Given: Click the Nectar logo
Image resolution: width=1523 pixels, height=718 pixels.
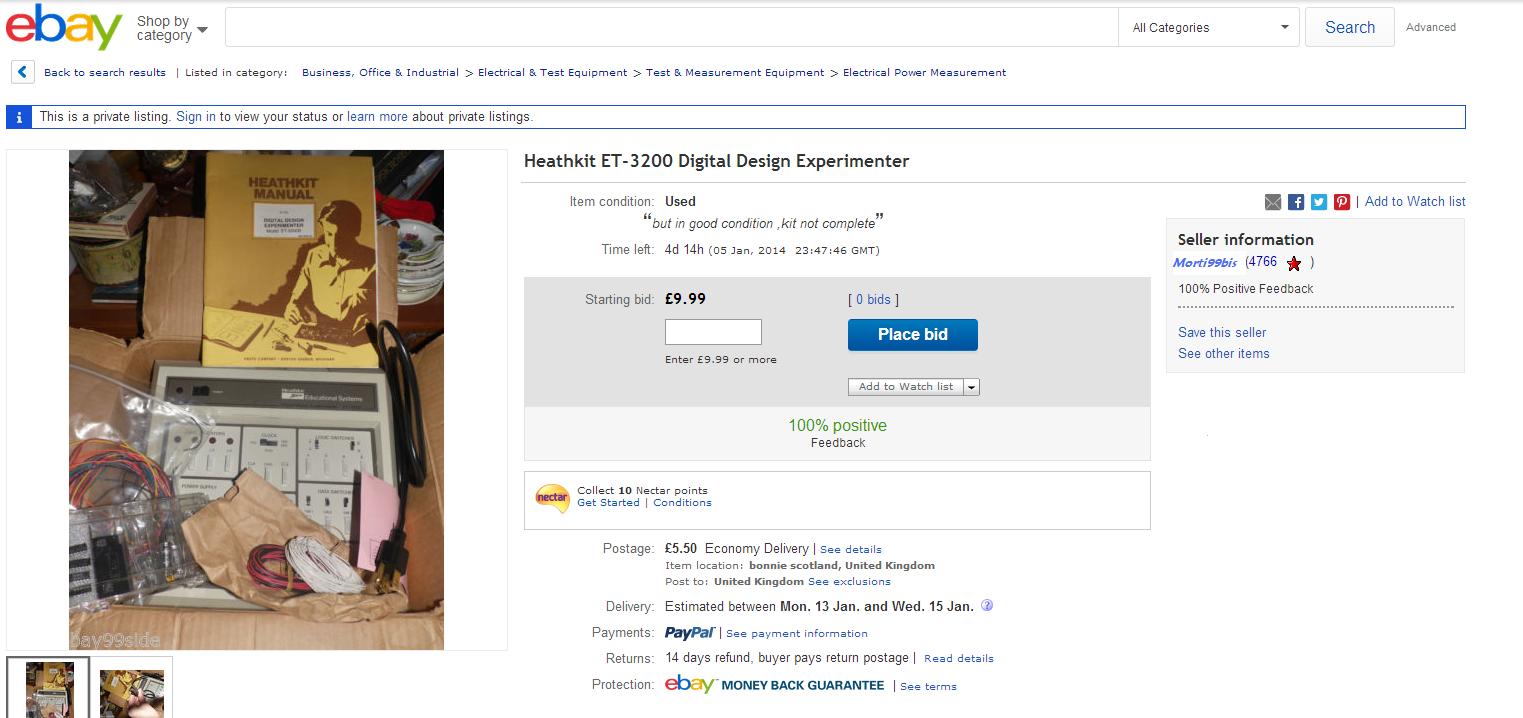Looking at the screenshot, I should click(x=552, y=496).
